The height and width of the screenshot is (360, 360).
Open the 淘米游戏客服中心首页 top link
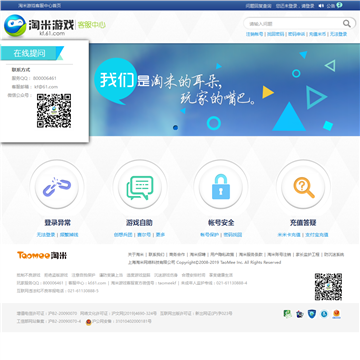coord(39,6)
